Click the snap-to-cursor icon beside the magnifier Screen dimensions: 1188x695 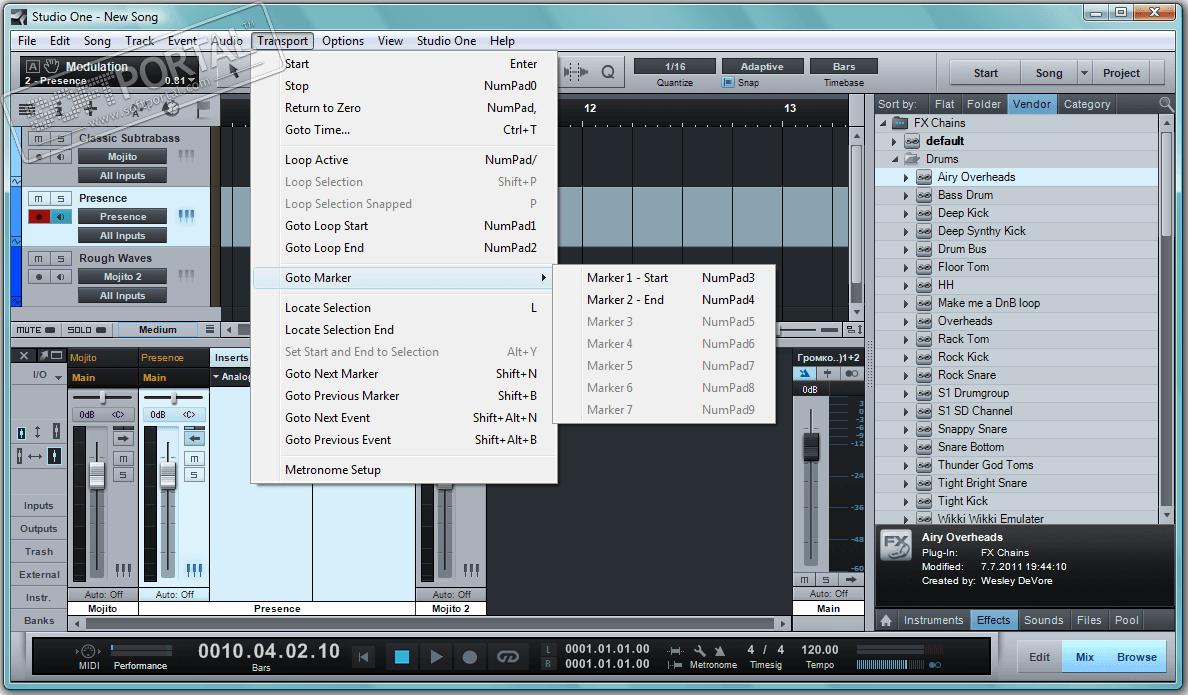[576, 72]
